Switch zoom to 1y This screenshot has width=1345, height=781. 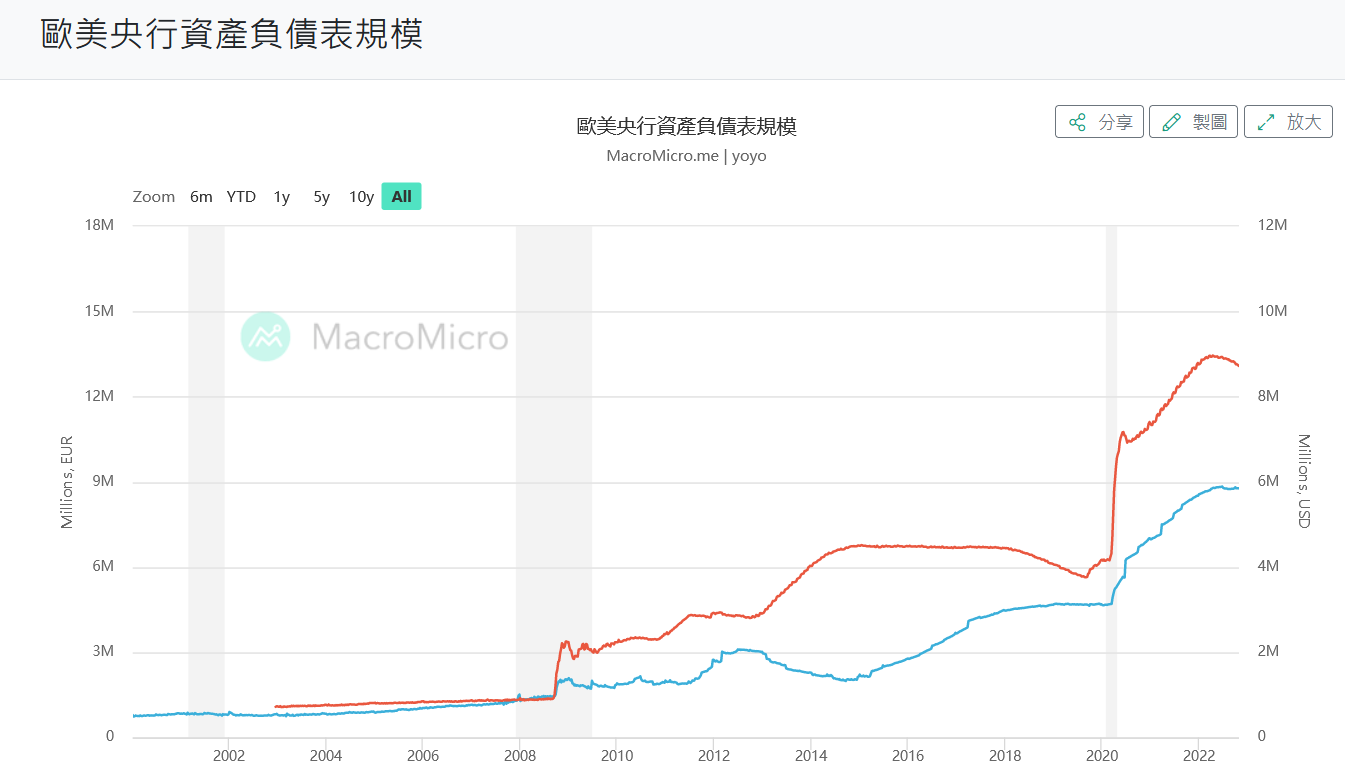click(x=282, y=197)
